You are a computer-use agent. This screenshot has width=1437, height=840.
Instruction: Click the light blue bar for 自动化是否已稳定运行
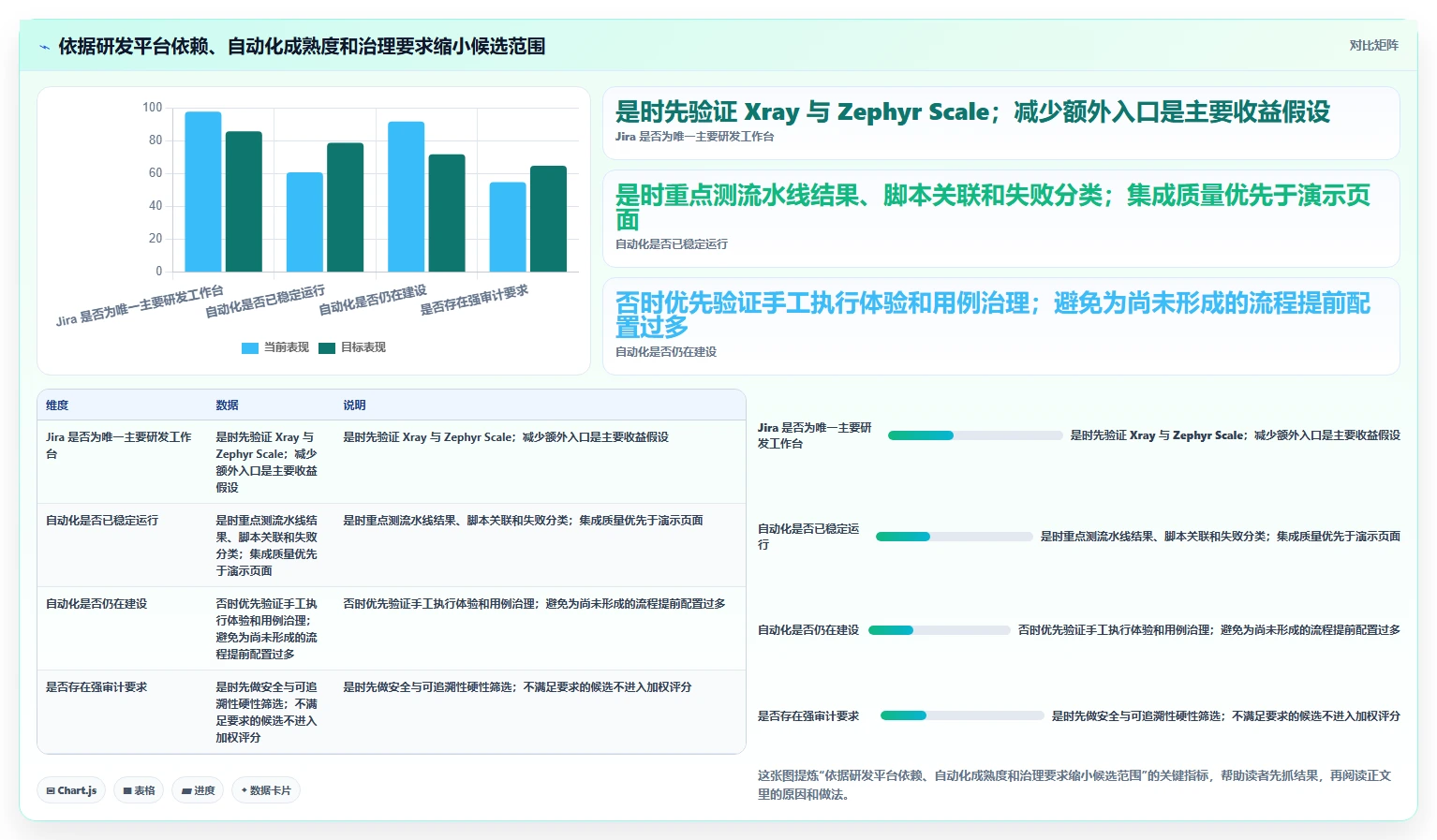click(x=304, y=223)
